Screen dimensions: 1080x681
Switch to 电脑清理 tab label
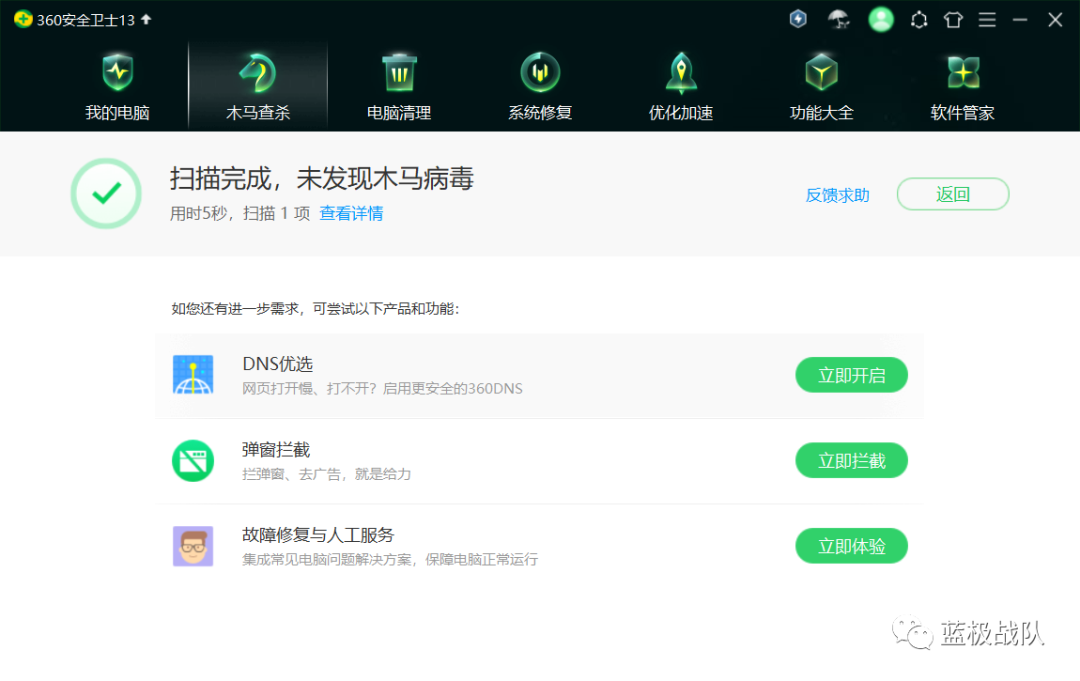(x=399, y=113)
